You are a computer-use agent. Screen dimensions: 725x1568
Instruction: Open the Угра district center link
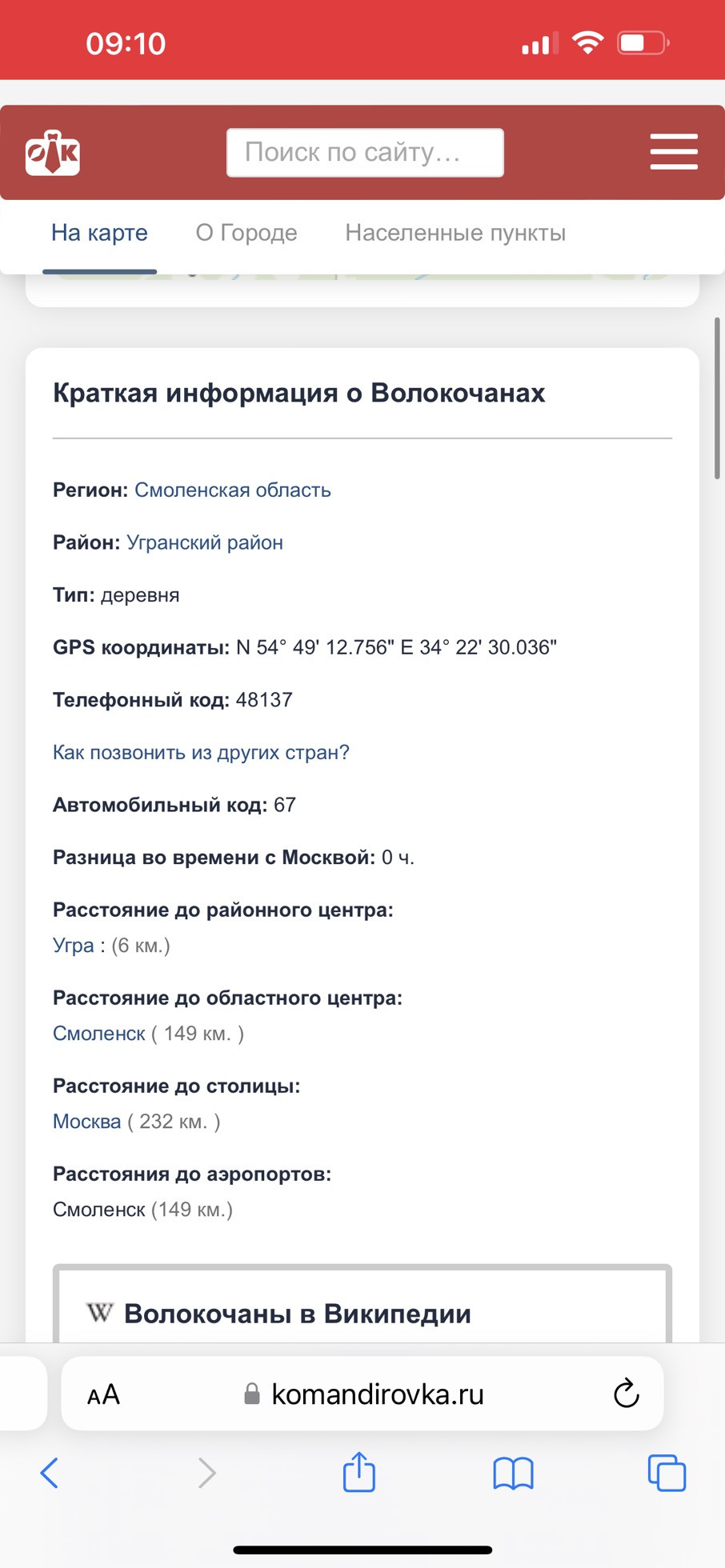[73, 945]
